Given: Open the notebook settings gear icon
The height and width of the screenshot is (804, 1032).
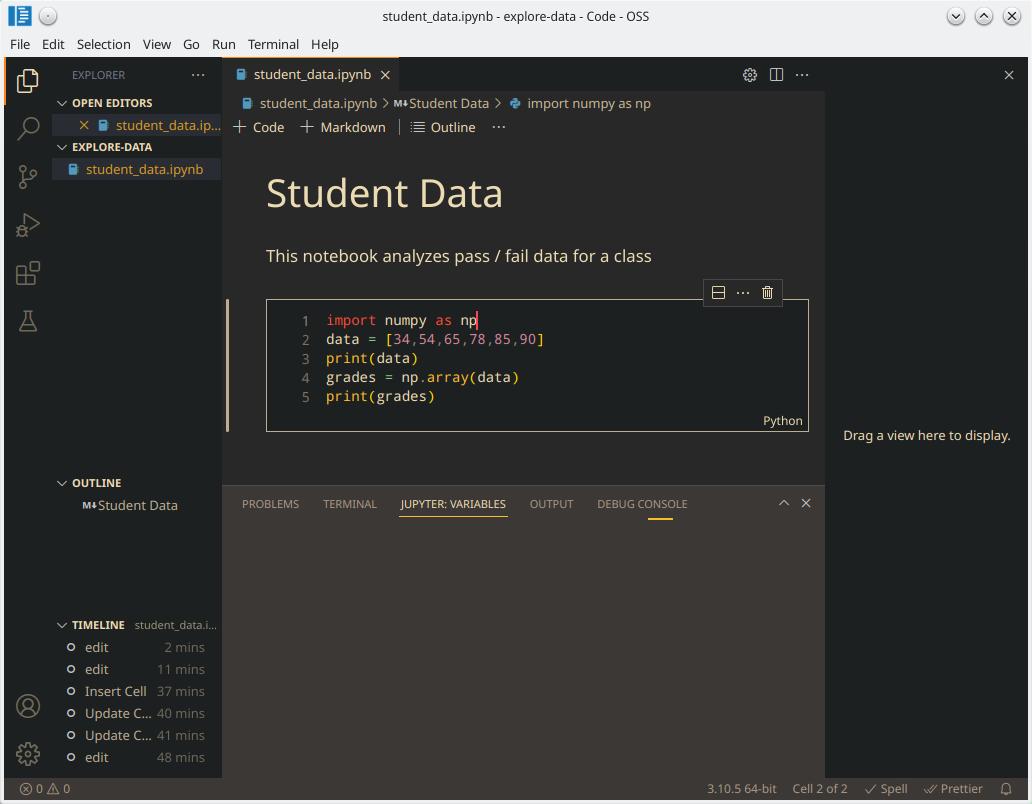Looking at the screenshot, I should [750, 75].
